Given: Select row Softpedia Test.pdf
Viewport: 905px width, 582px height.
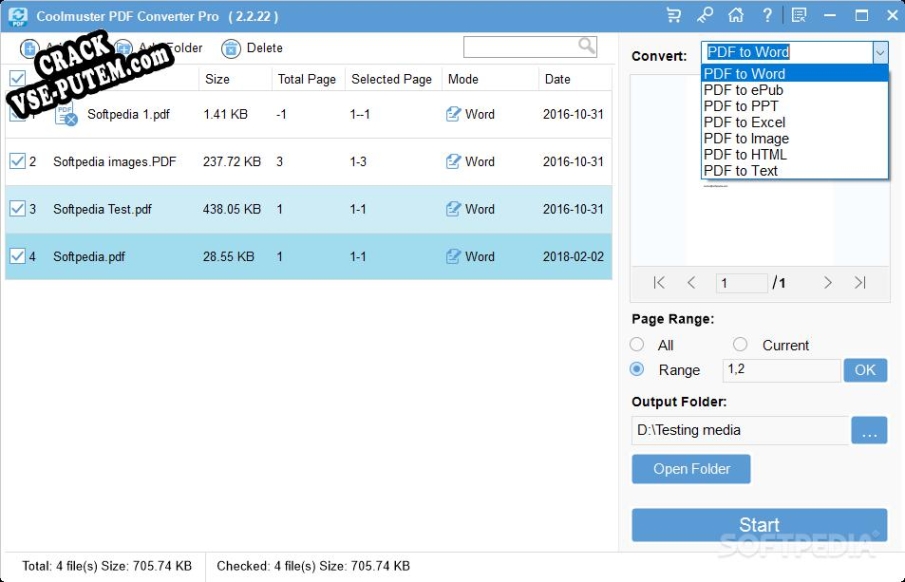Looking at the screenshot, I should (x=308, y=209).
